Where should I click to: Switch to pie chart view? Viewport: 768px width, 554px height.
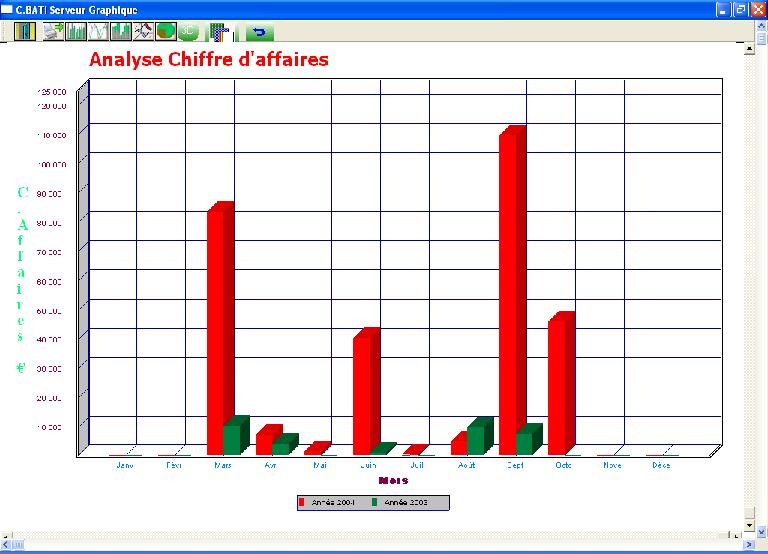tap(166, 31)
